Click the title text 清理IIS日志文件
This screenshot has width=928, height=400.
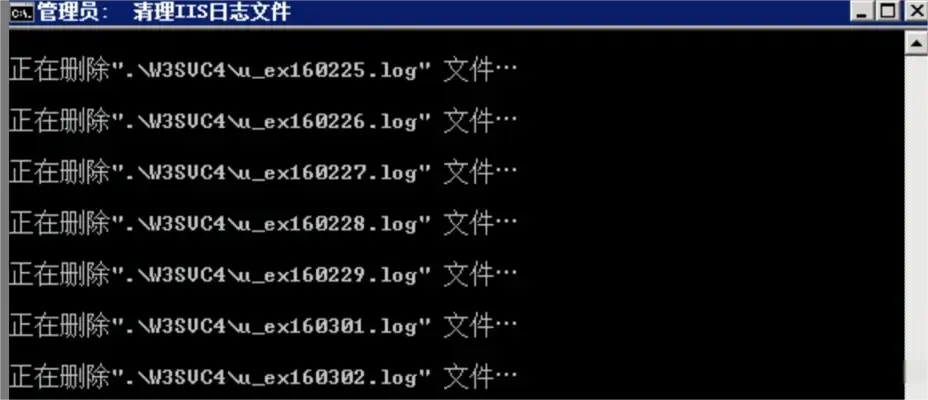tap(212, 12)
